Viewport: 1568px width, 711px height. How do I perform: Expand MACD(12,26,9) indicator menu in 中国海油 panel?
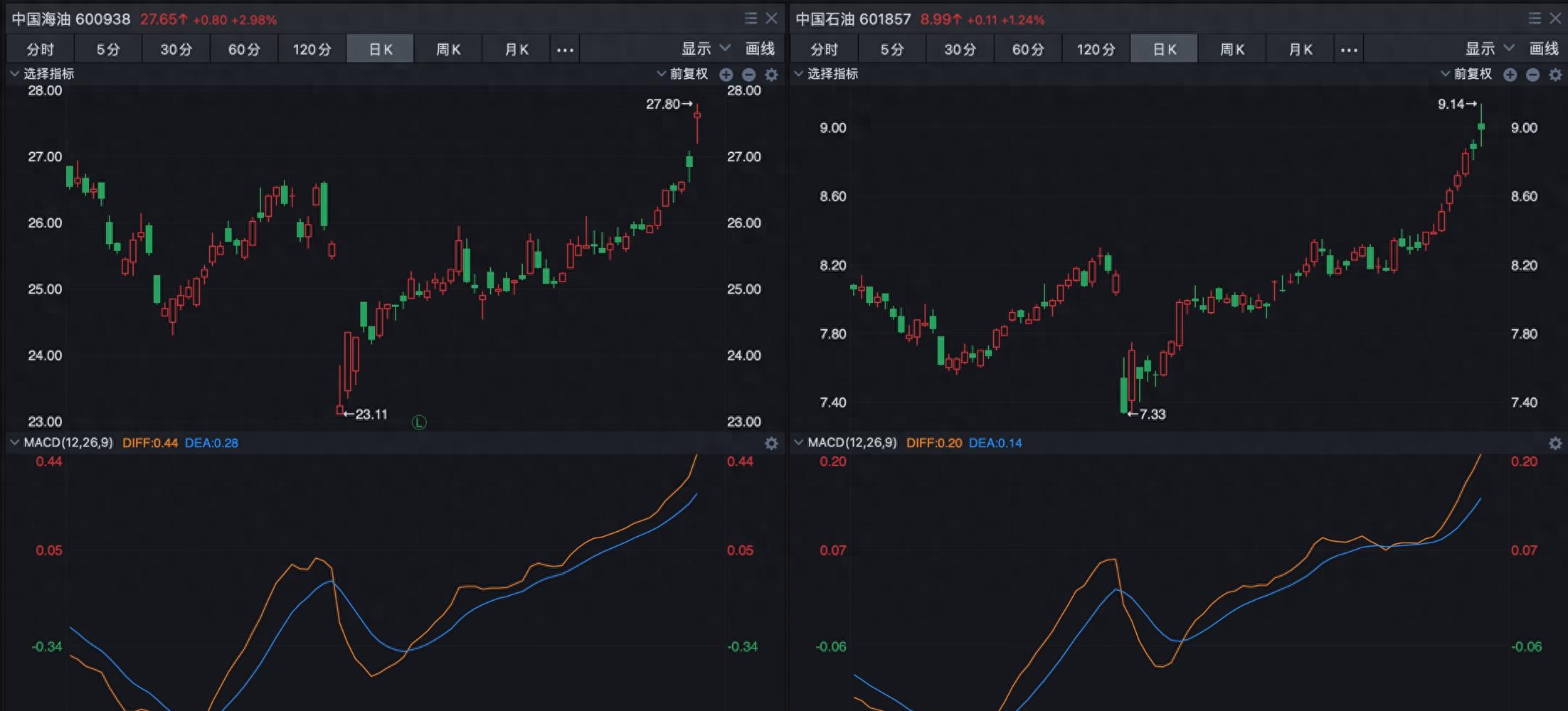pyautogui.click(x=61, y=443)
